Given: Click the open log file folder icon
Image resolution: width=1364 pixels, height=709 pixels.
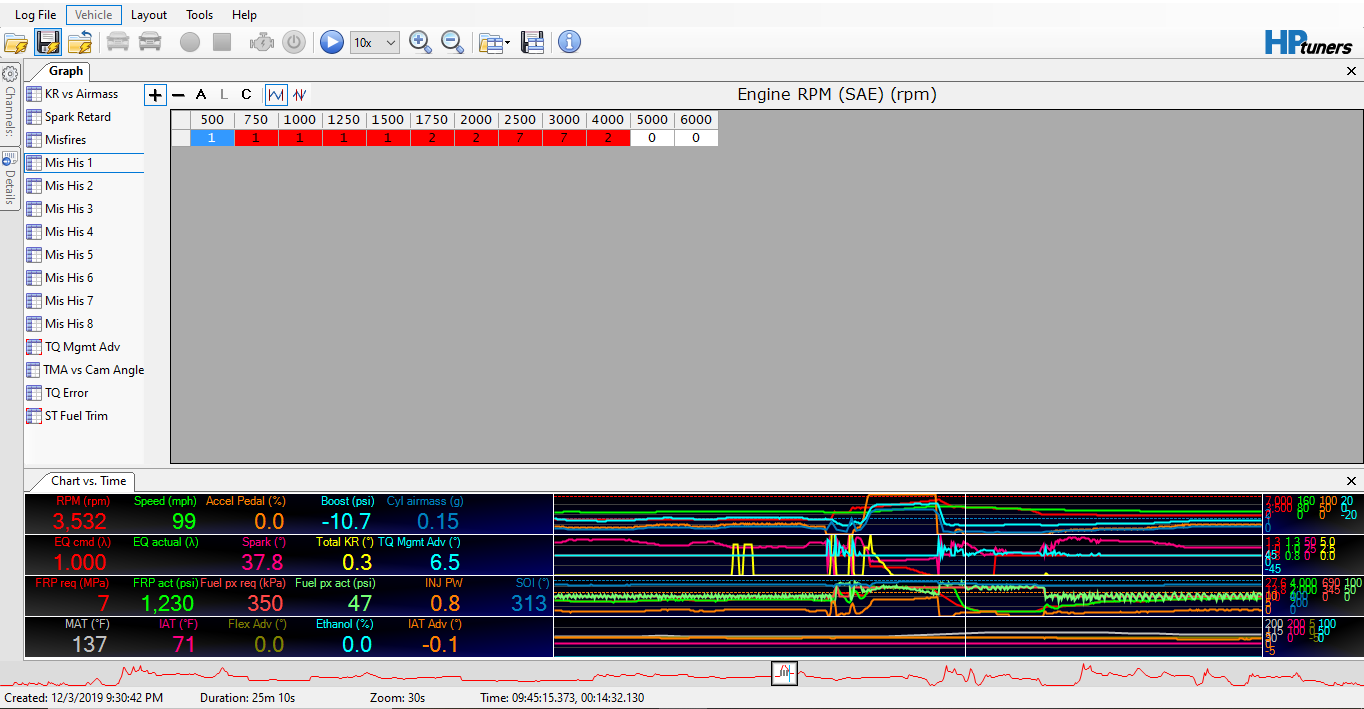Looking at the screenshot, I should click(x=16, y=42).
